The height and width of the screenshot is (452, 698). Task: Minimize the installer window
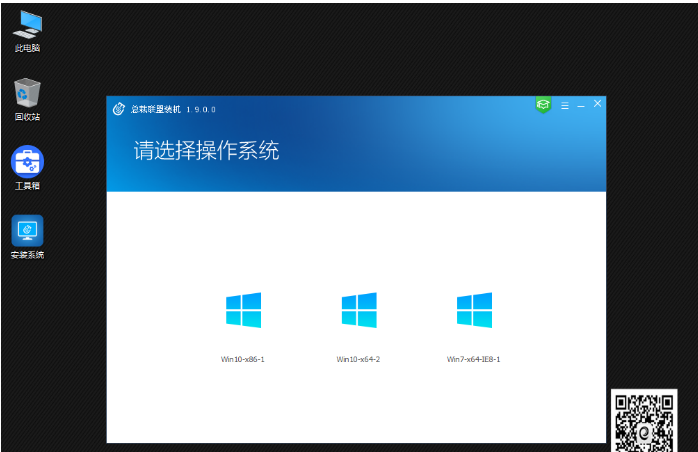[x=581, y=106]
